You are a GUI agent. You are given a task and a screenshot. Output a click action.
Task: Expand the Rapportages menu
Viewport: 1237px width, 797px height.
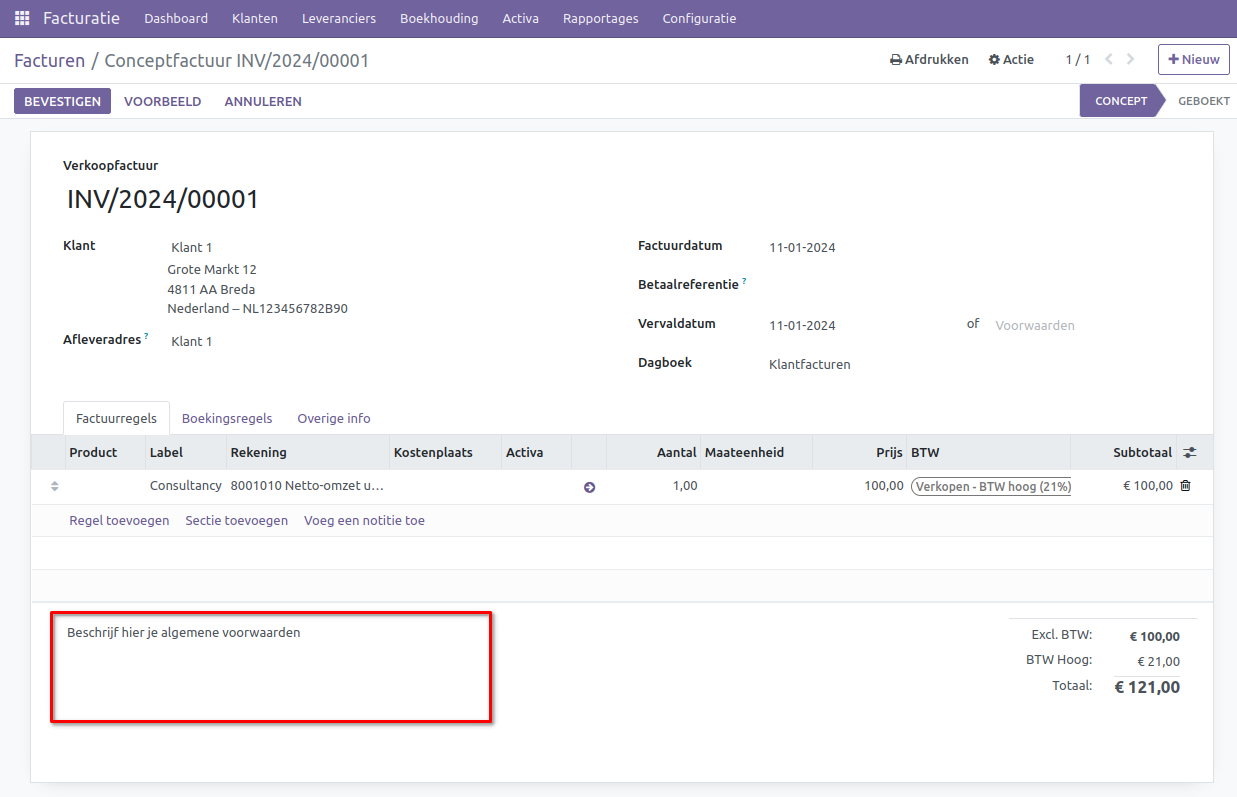click(600, 19)
